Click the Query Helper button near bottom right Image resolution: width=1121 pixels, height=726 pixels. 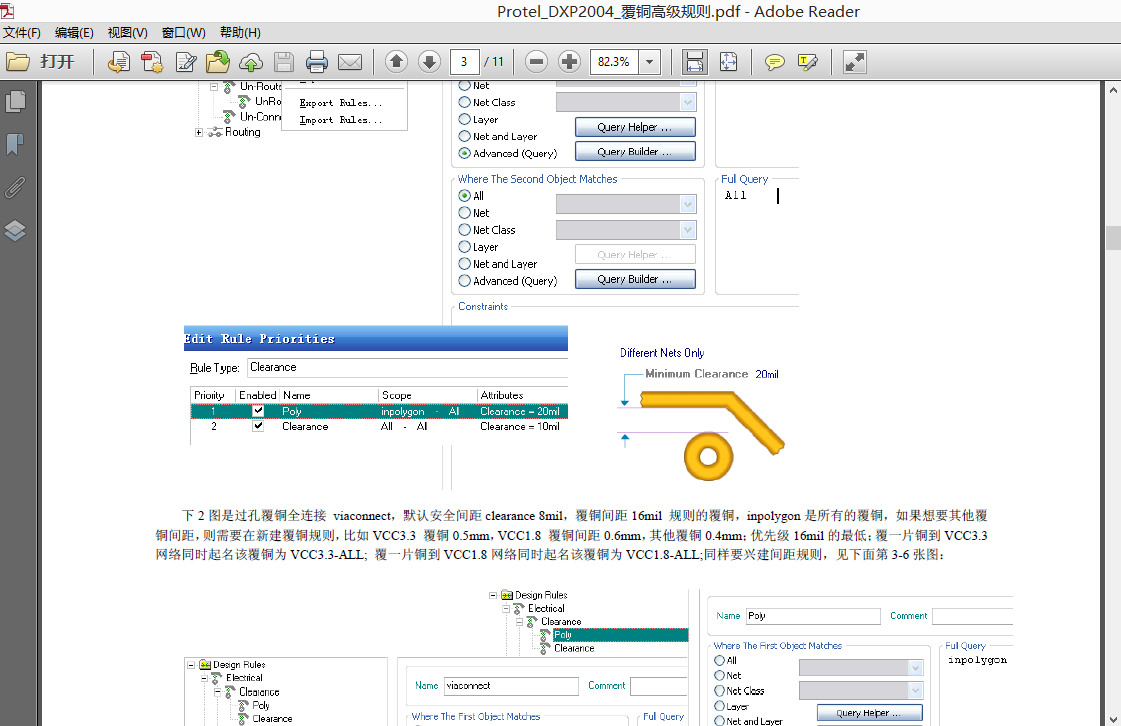[869, 713]
